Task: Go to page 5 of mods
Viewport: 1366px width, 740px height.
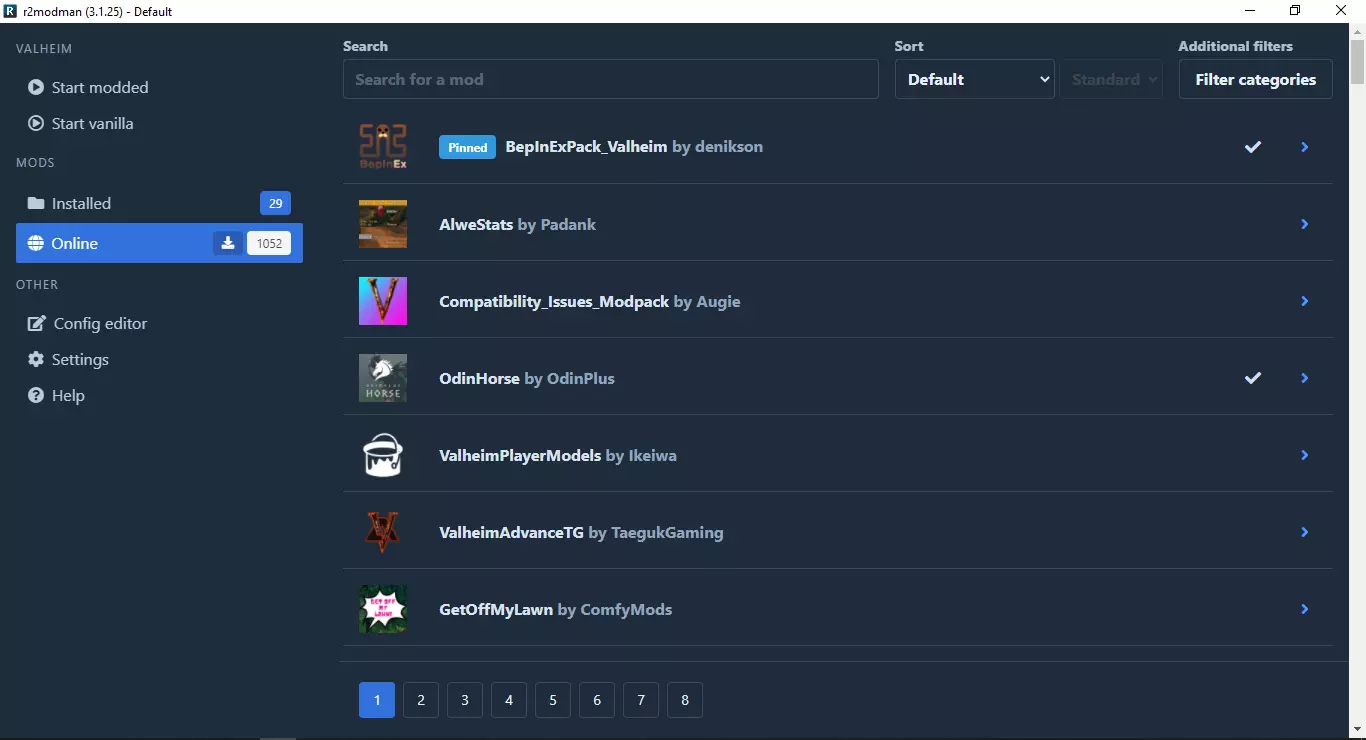Action: 553,700
